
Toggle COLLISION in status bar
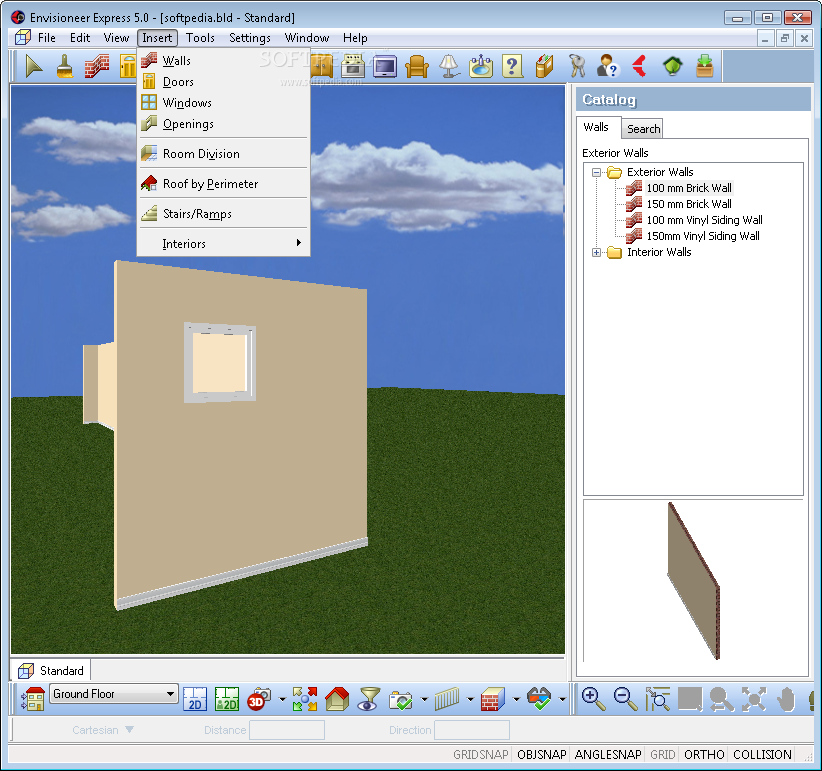point(762,754)
